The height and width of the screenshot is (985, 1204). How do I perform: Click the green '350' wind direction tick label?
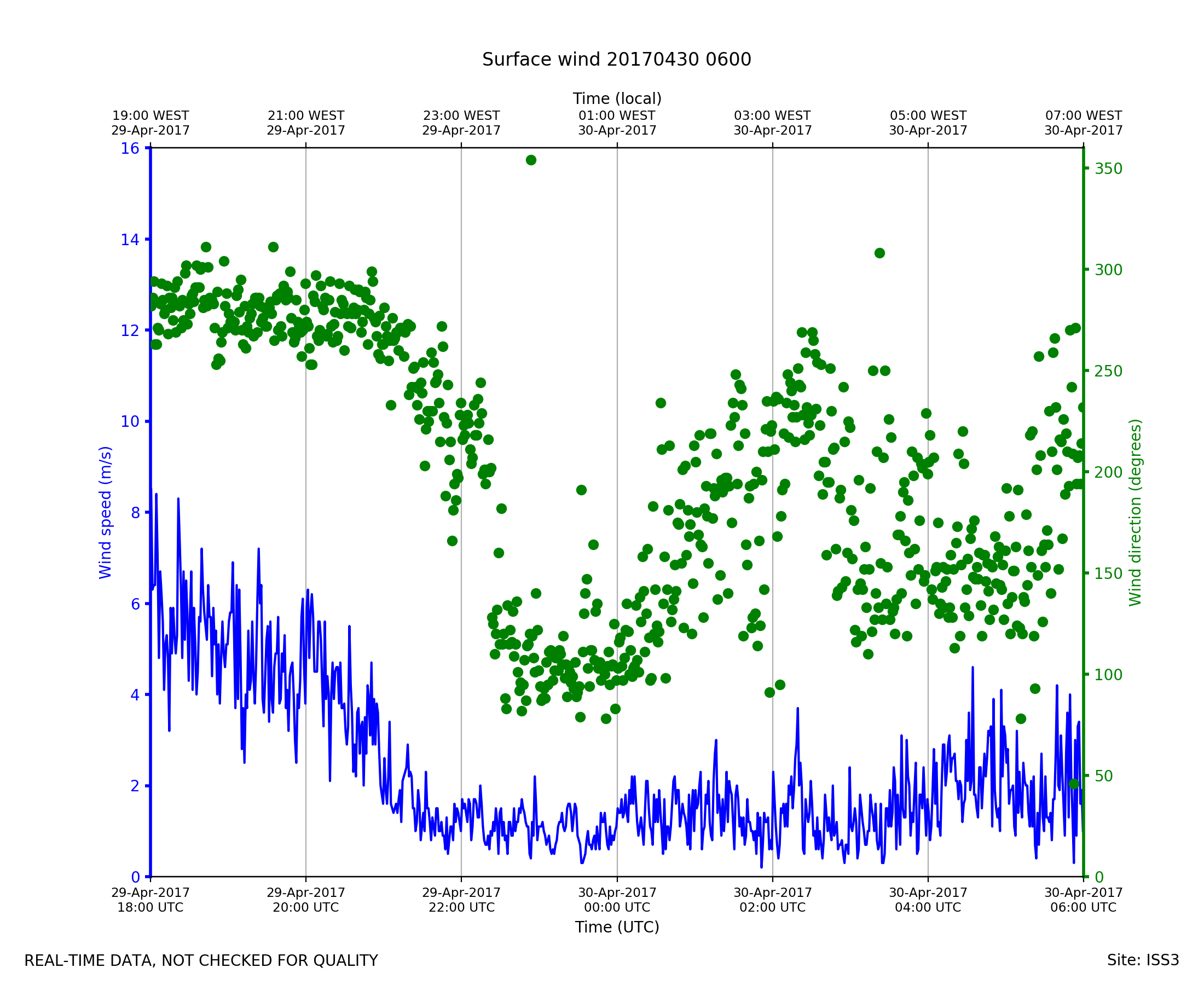[1108, 169]
